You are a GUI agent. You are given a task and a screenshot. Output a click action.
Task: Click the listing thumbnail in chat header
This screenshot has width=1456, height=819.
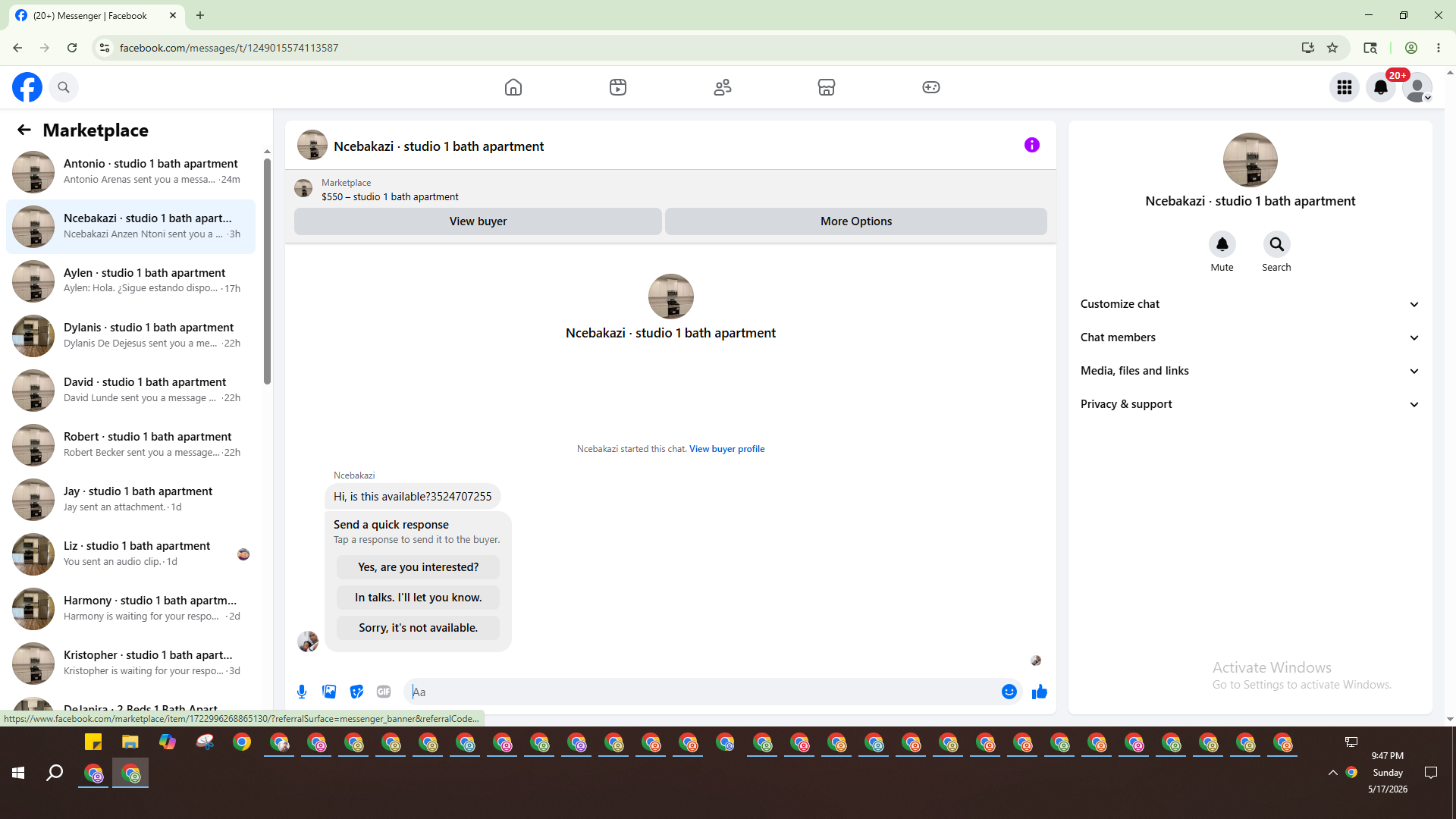click(312, 145)
